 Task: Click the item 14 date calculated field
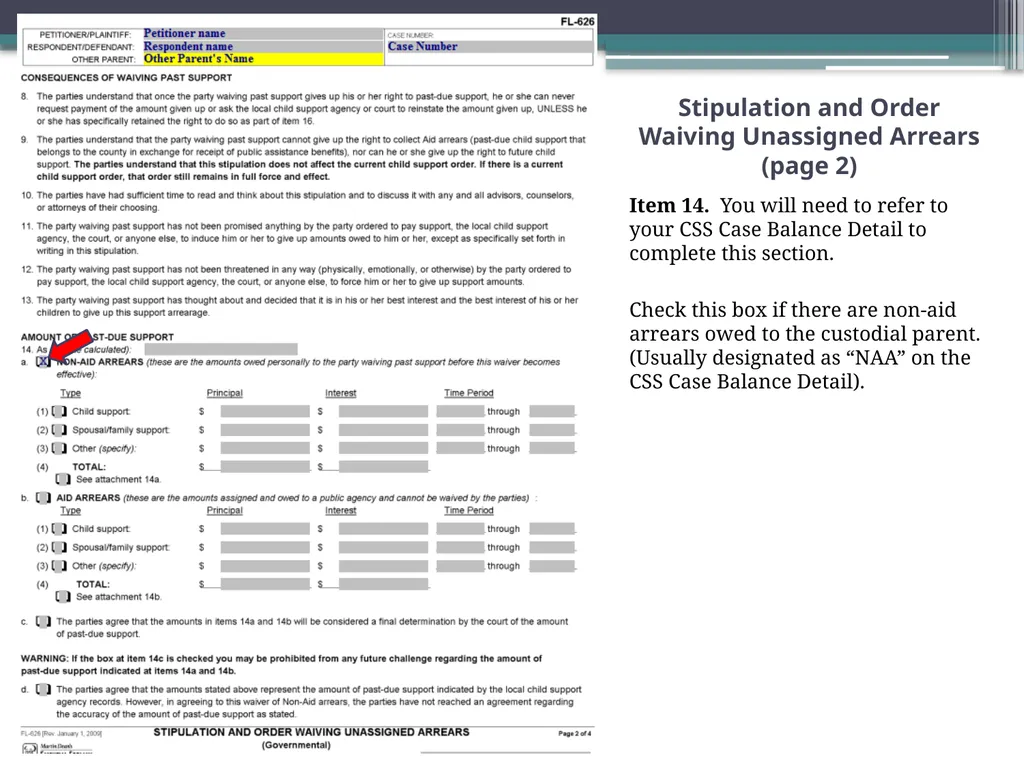(x=221, y=349)
